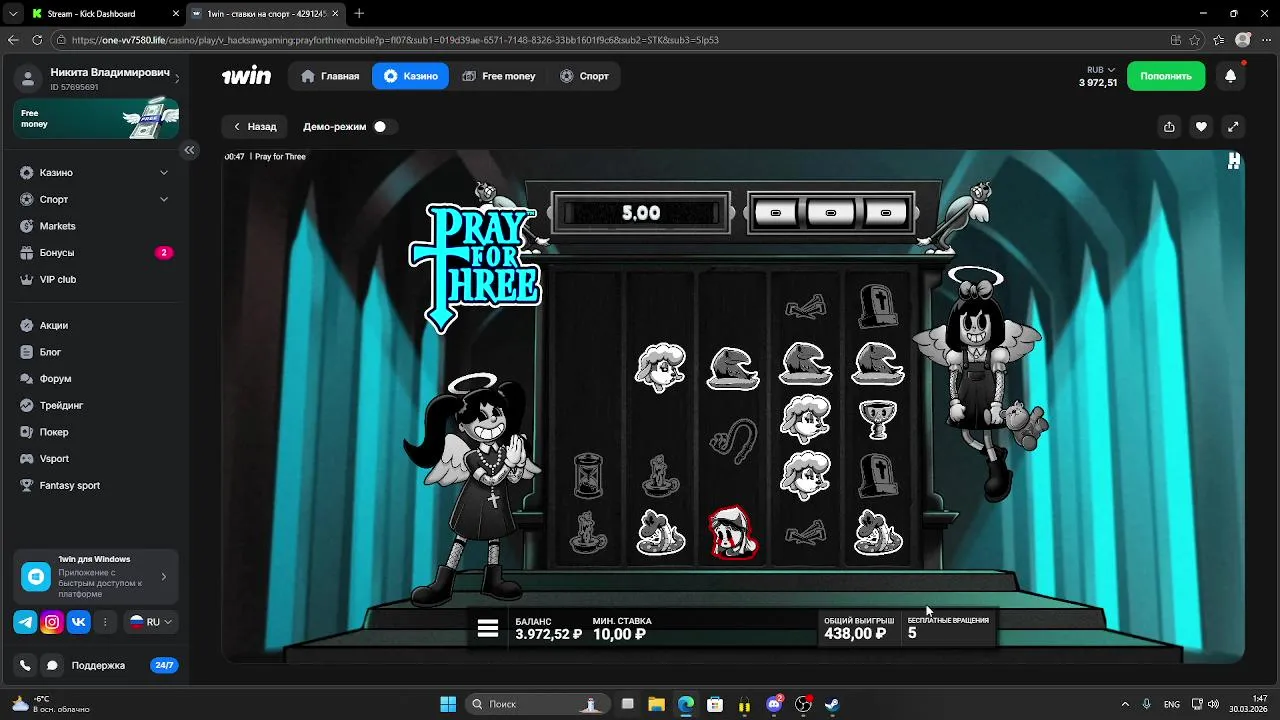Click the red-outlined hooded symbol on reels

(x=733, y=532)
